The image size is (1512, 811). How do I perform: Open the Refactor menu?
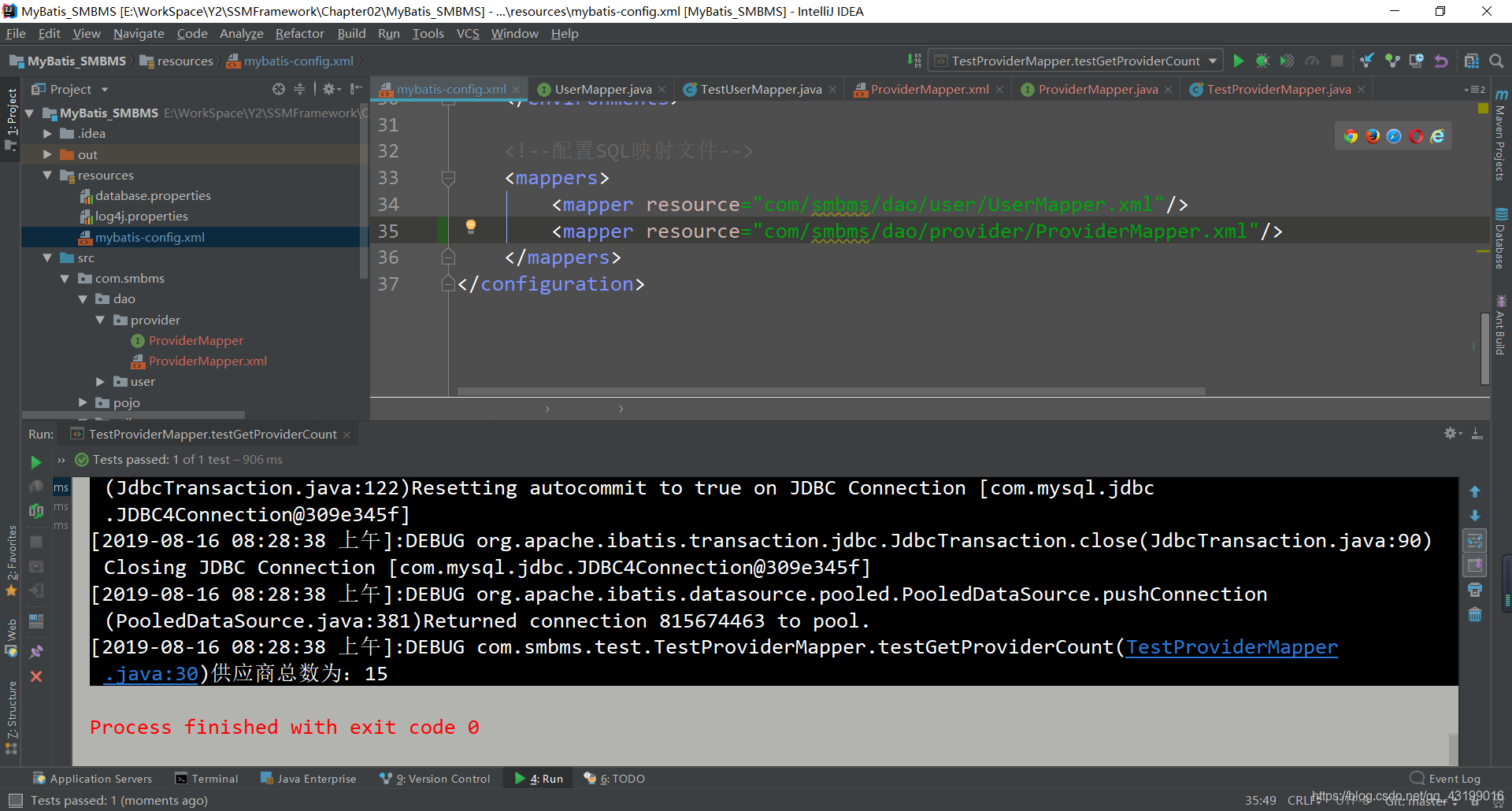click(x=299, y=33)
